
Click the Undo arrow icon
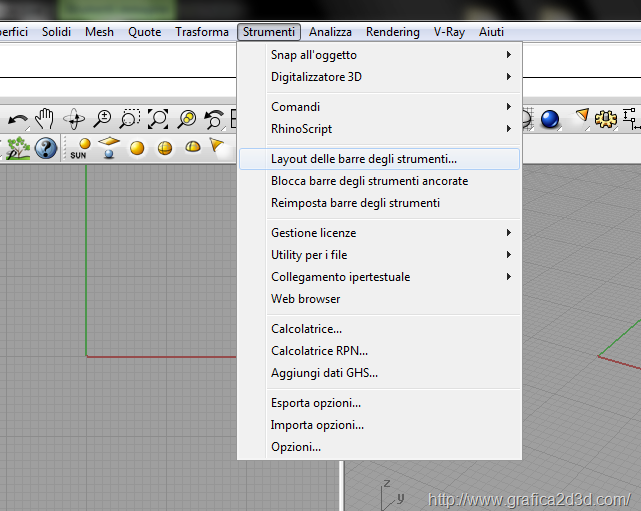click(18, 120)
